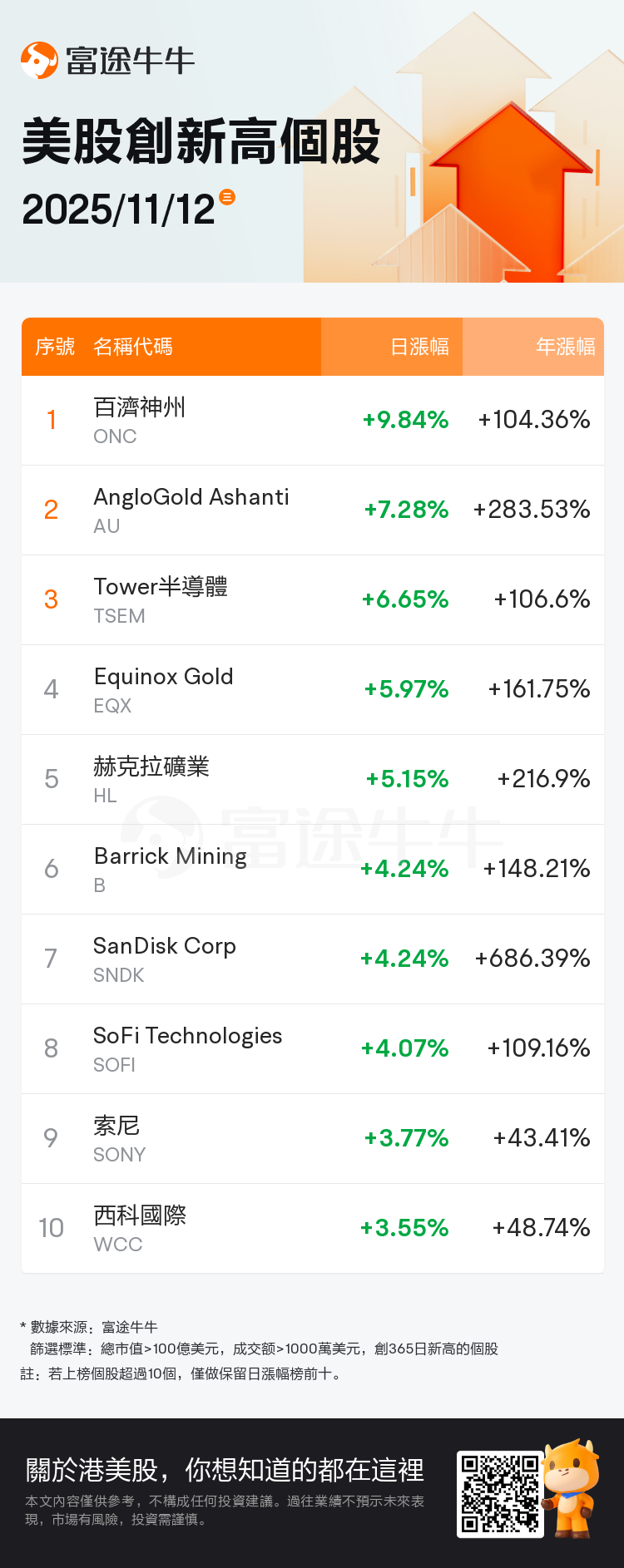Click the 美股創新高個股 headline
The height and width of the screenshot is (1568, 624).
tap(201, 141)
